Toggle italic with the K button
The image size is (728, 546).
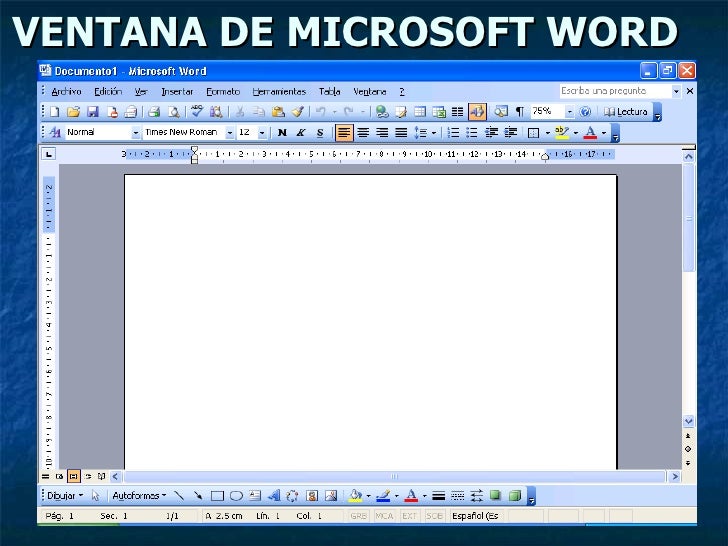click(301, 133)
